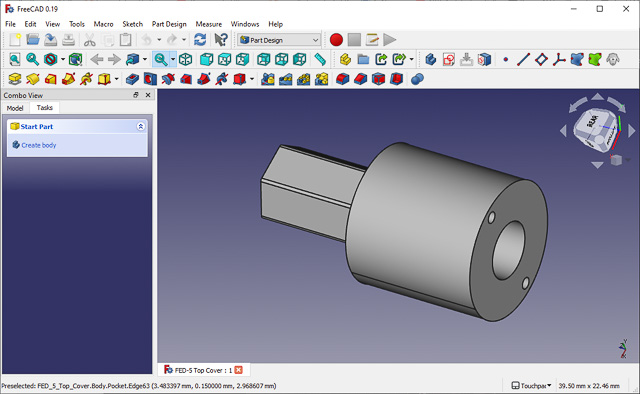The height and width of the screenshot is (394, 640).
Task: Create a new document
Action: (x=15, y=40)
